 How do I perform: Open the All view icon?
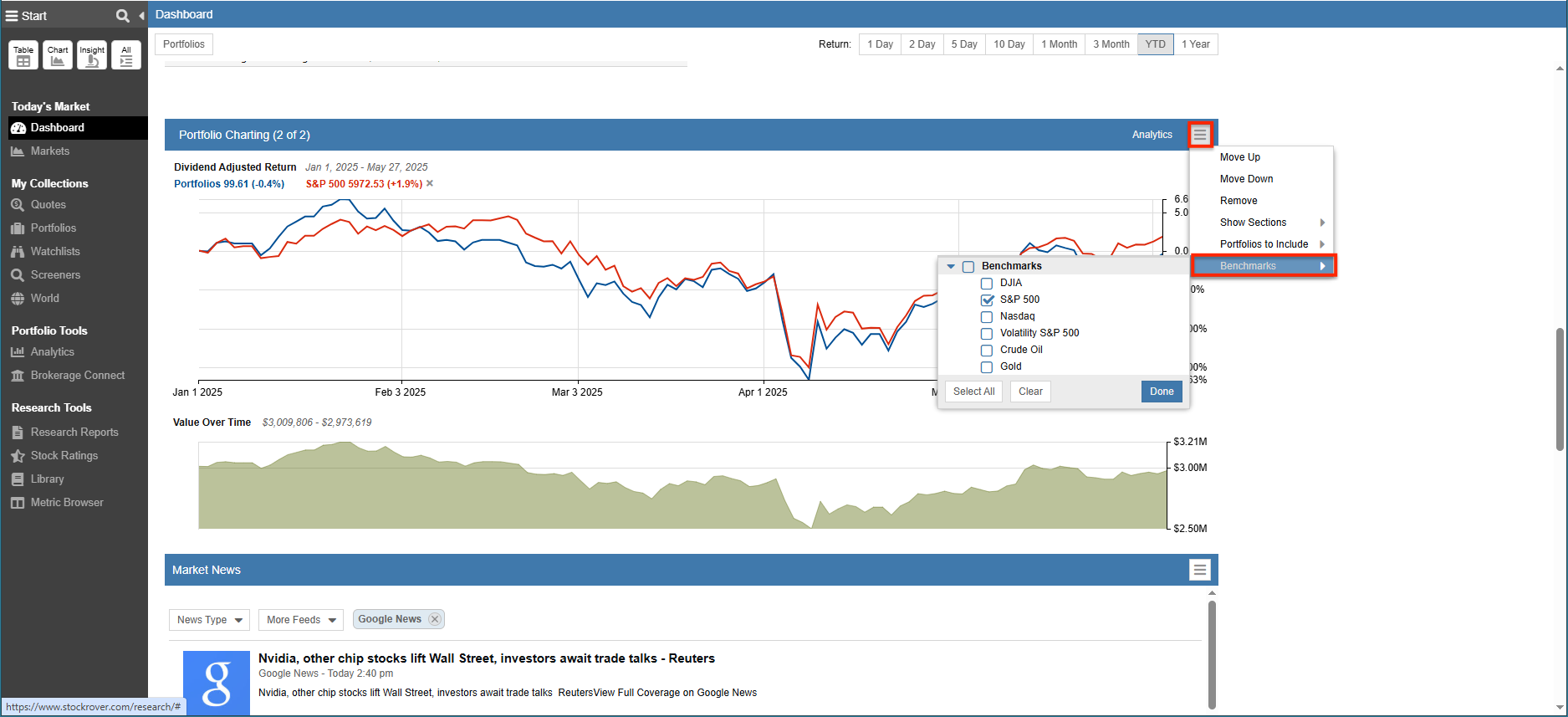coord(126,55)
